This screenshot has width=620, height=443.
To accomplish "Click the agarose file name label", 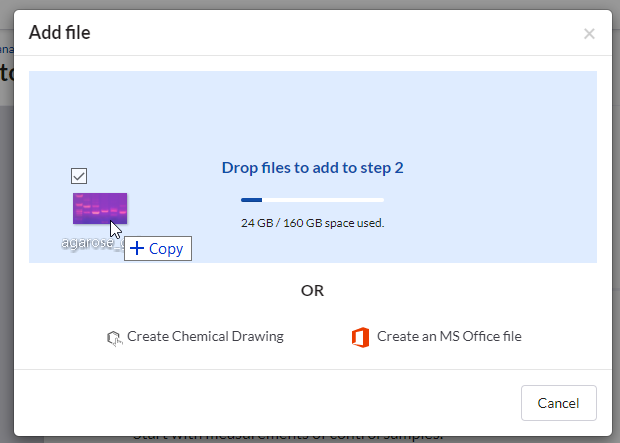I will [x=84, y=244].
